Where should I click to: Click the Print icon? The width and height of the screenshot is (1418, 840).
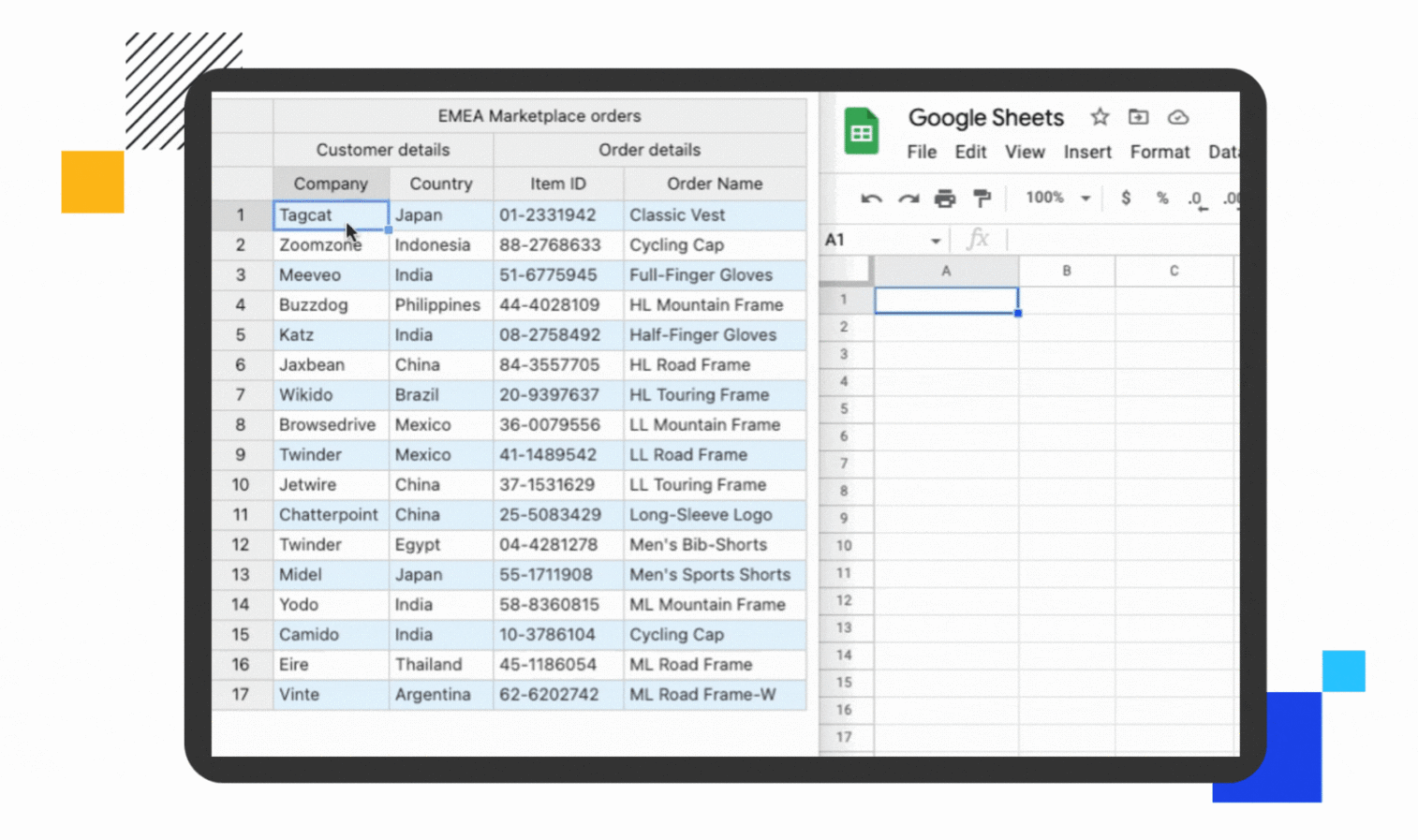[x=944, y=199]
